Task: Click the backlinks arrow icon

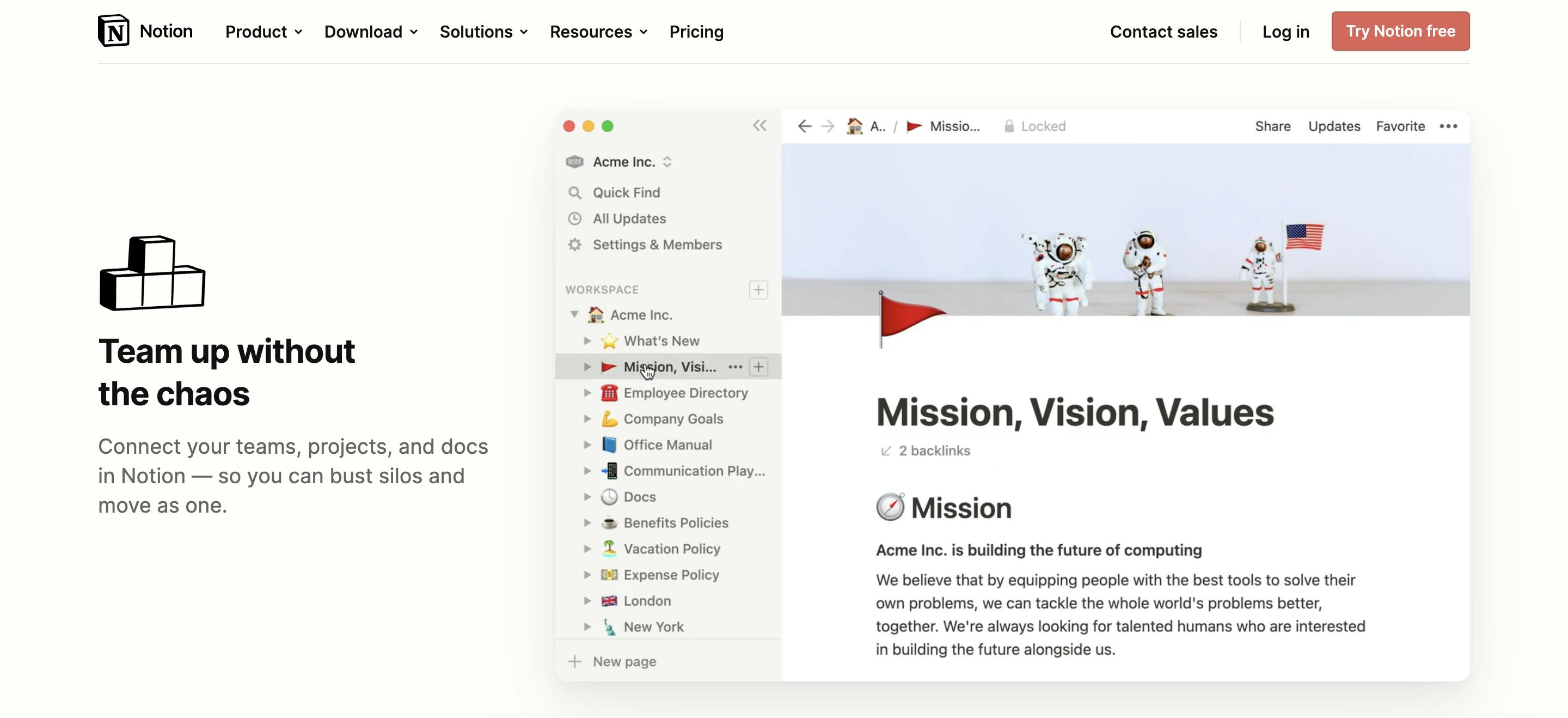Action: point(886,451)
